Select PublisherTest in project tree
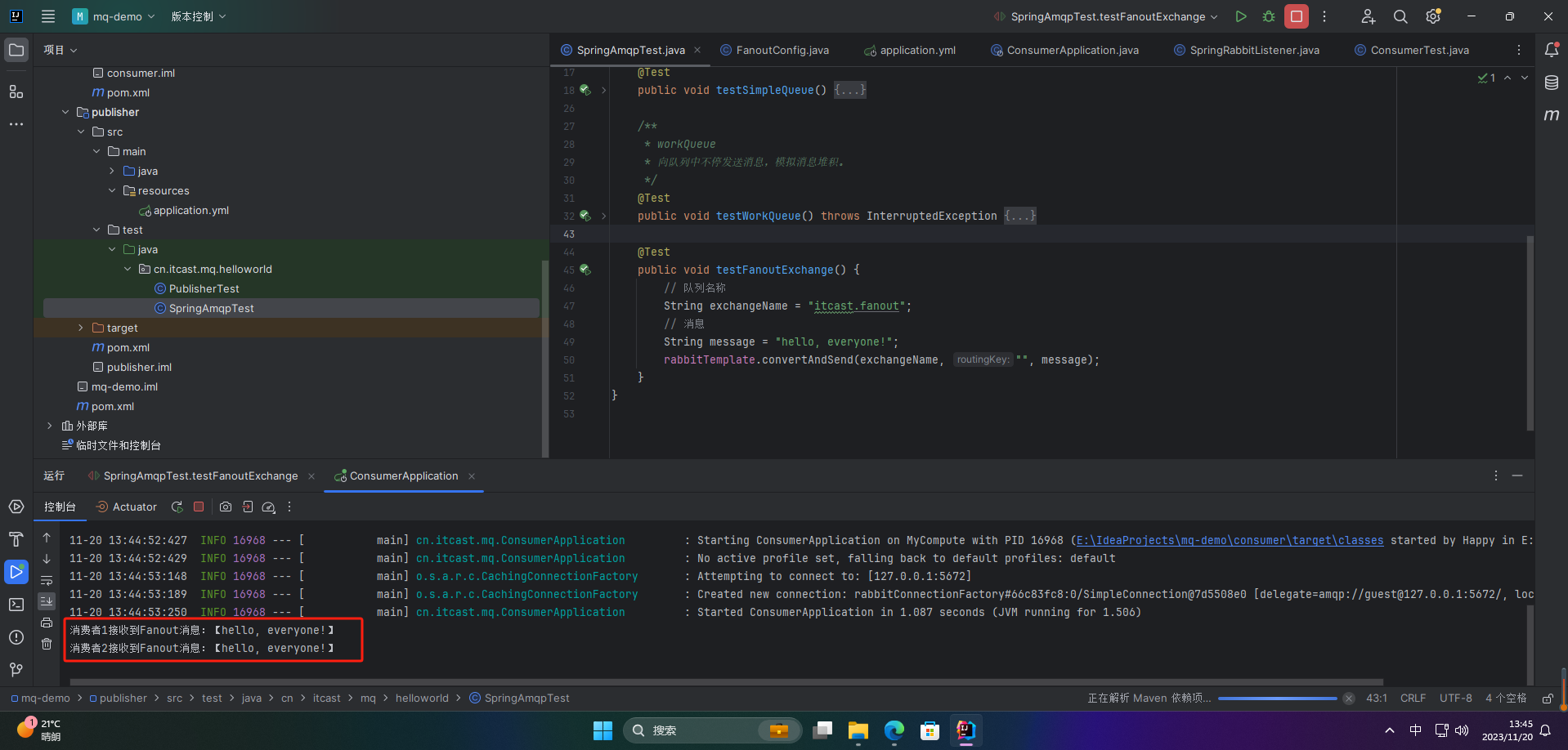This screenshot has height=750, width=1568. pos(204,288)
